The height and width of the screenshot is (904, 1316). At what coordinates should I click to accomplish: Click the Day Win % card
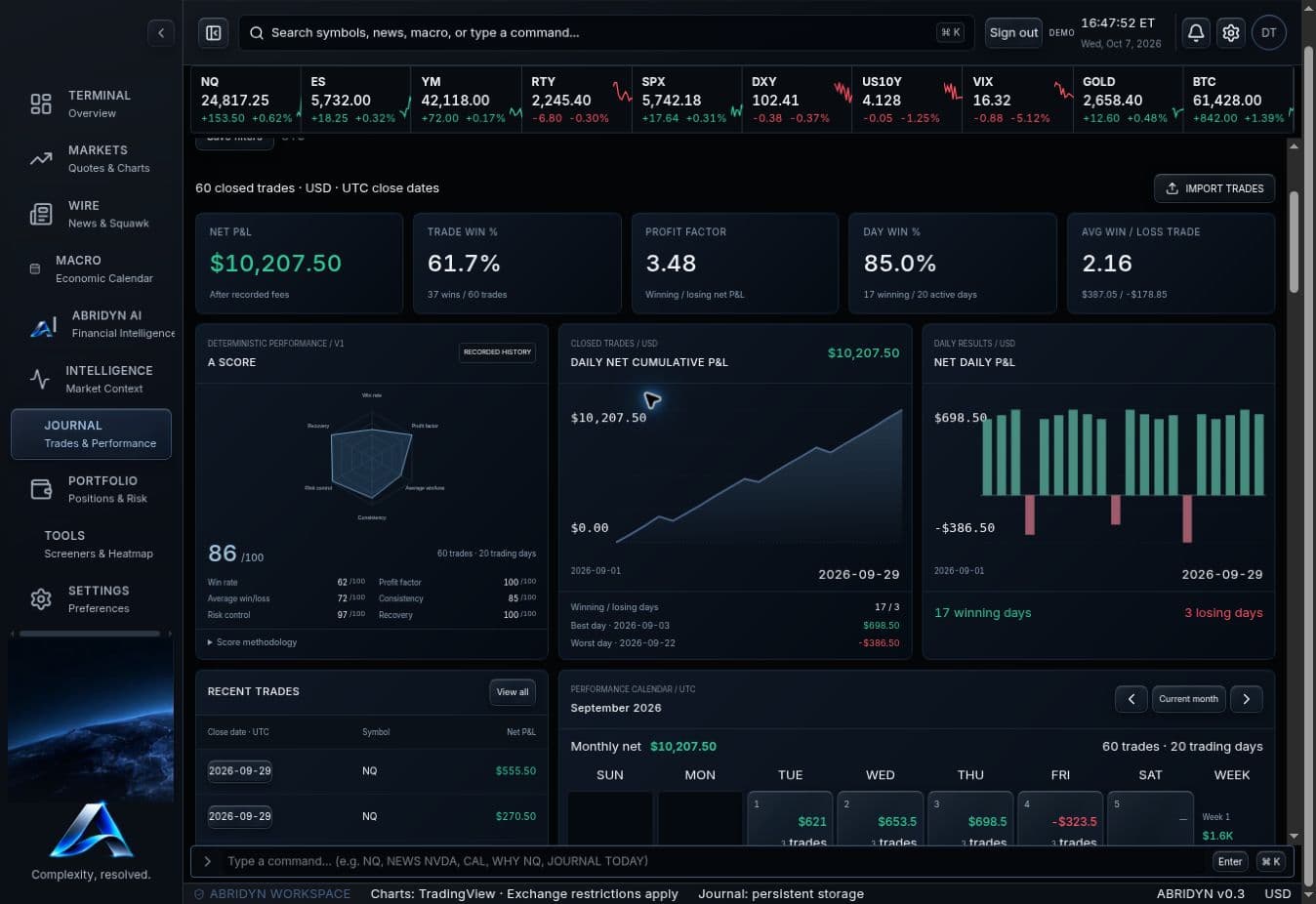click(x=953, y=264)
